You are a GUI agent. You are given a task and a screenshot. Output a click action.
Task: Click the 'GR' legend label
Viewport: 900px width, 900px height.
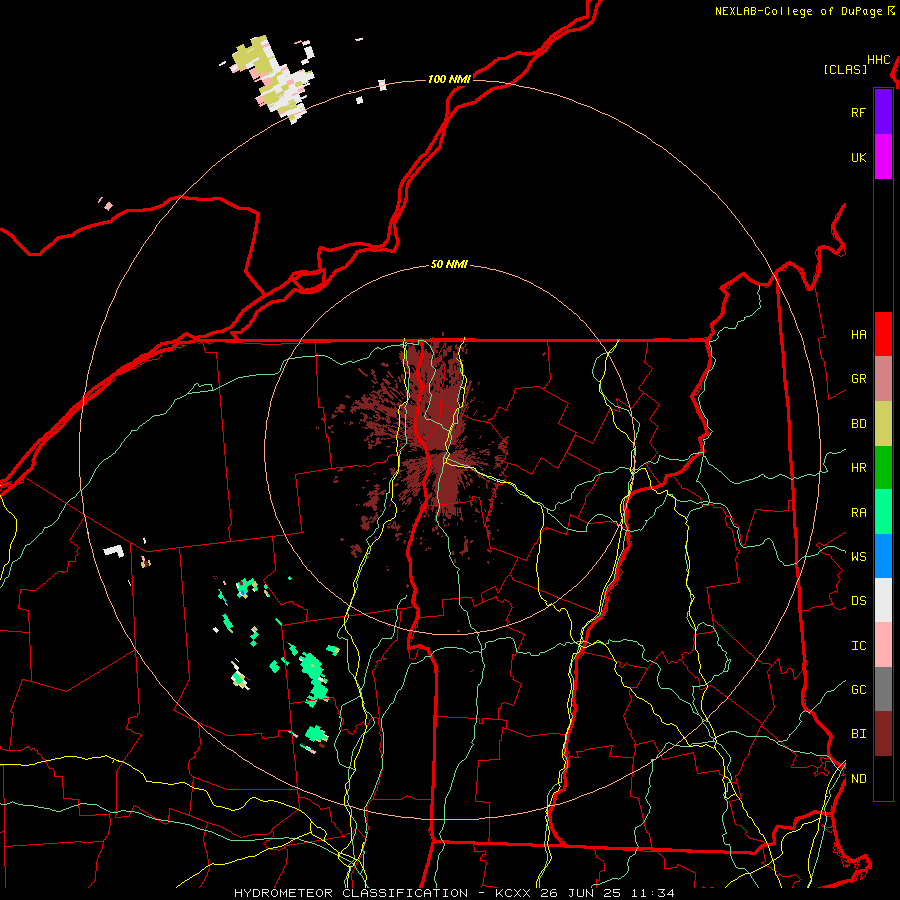click(858, 379)
